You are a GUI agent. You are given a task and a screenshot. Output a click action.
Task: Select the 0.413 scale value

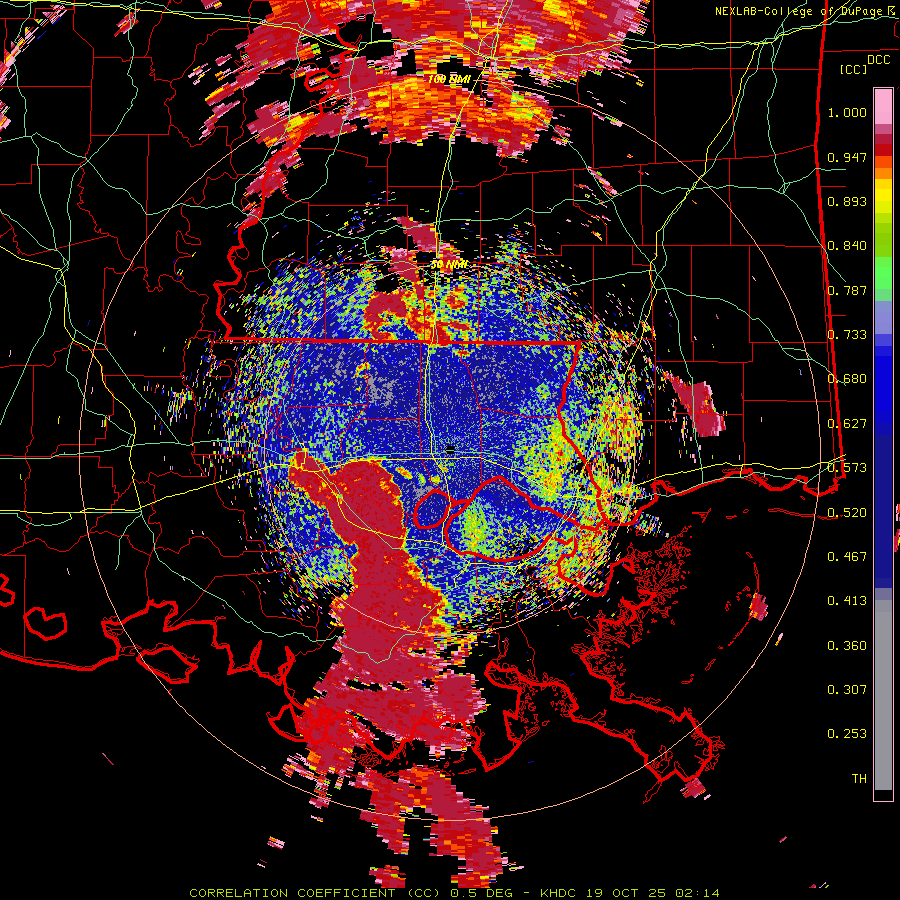point(847,601)
